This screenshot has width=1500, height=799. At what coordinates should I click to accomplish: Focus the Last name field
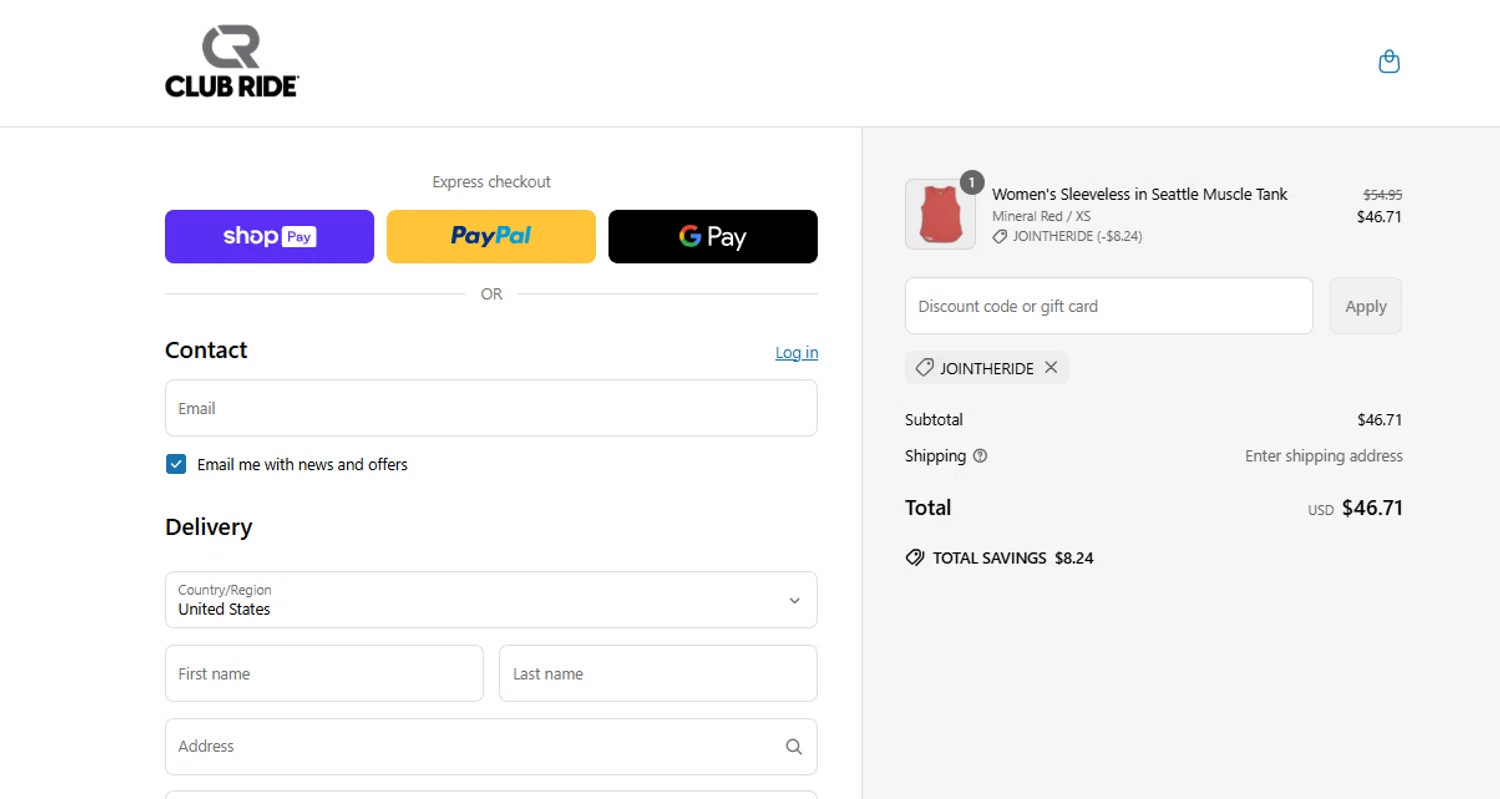pos(658,673)
